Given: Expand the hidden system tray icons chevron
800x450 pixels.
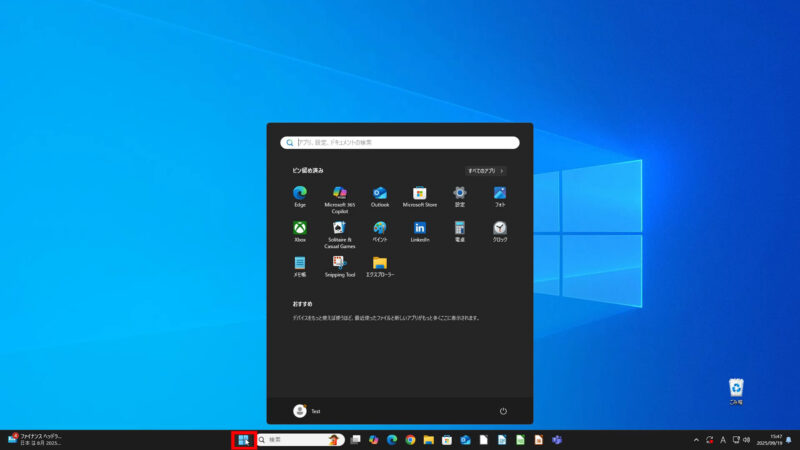Looking at the screenshot, I should coord(696,440).
